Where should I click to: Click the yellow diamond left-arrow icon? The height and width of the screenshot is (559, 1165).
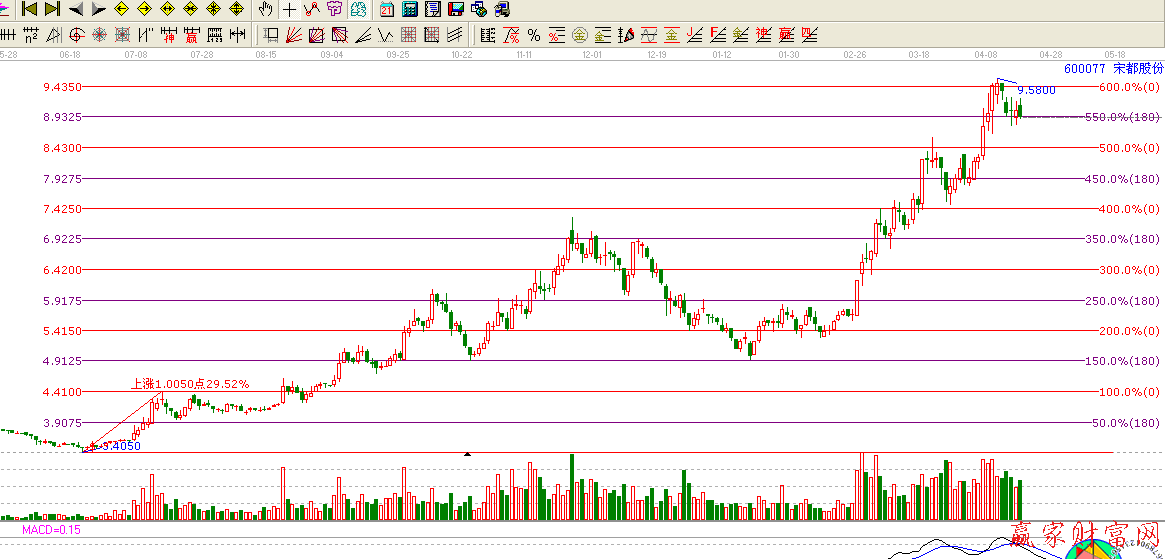[x=121, y=9]
